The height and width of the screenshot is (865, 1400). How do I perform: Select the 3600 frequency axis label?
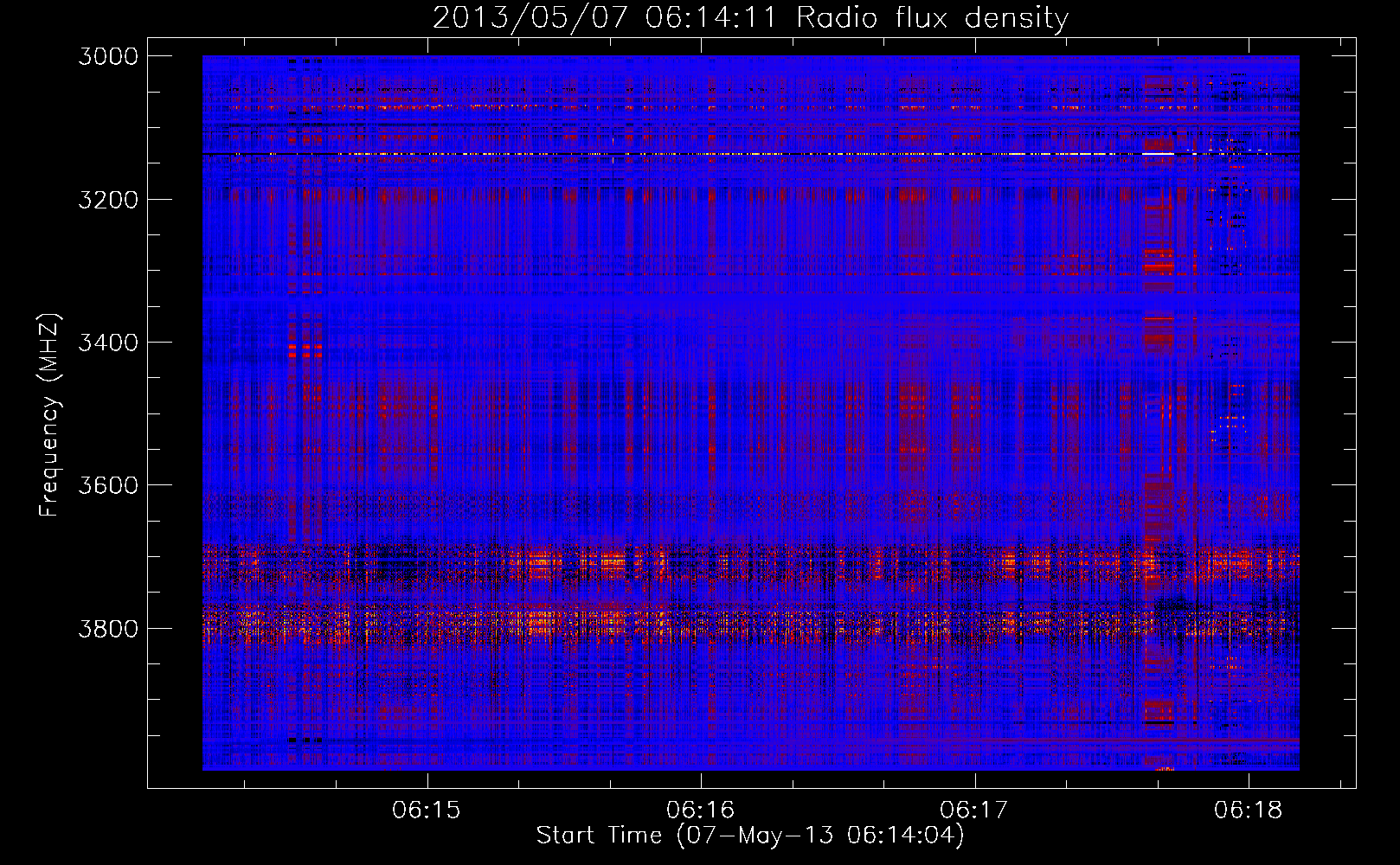click(108, 485)
